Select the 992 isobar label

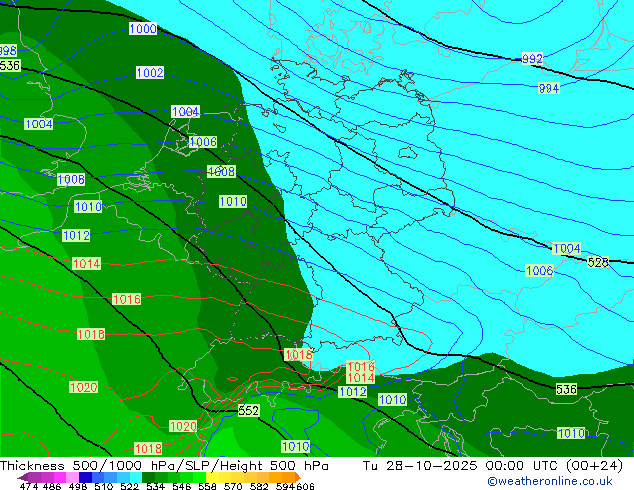(x=532, y=59)
